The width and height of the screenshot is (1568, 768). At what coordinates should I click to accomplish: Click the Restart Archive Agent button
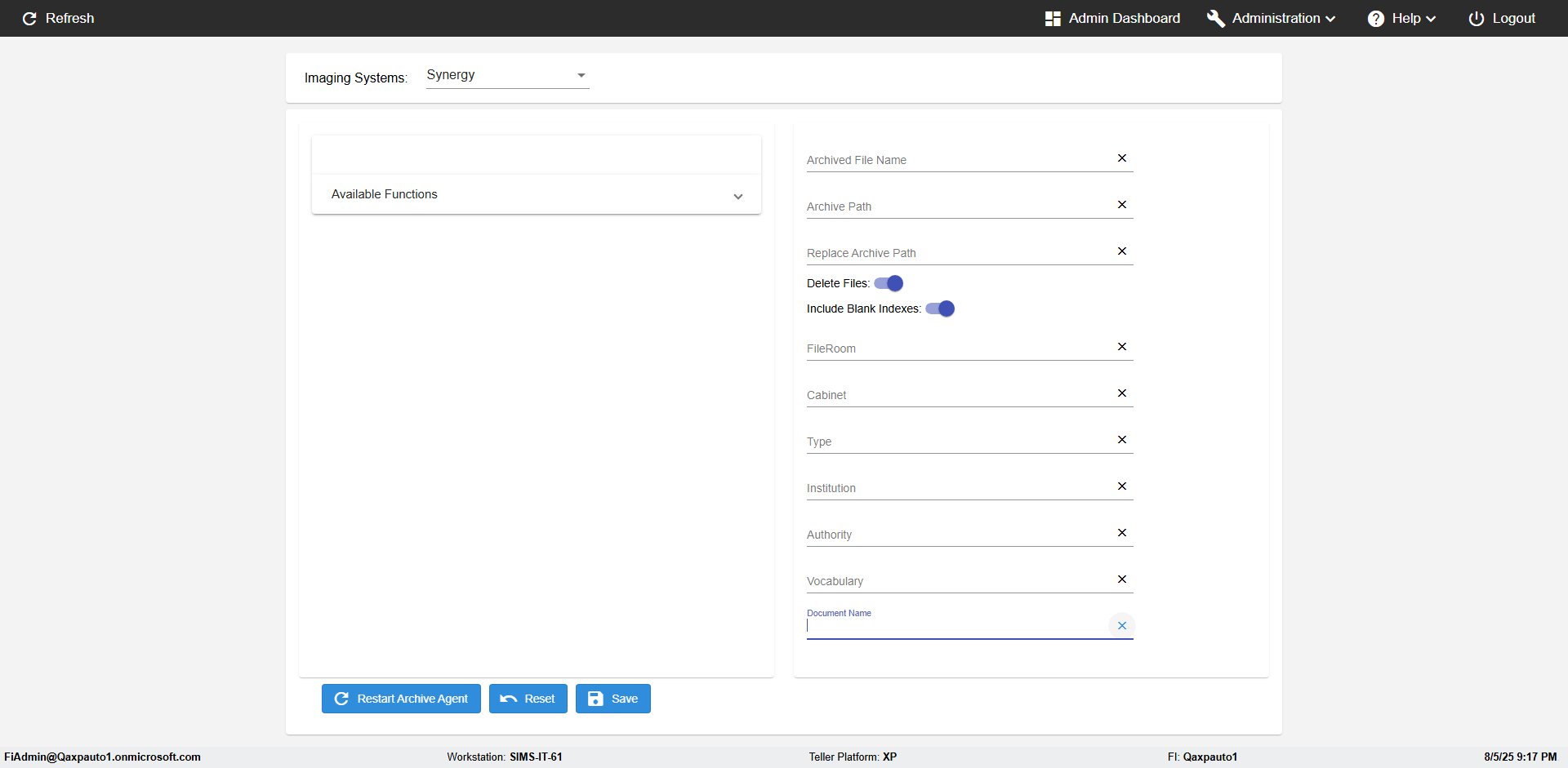401,699
